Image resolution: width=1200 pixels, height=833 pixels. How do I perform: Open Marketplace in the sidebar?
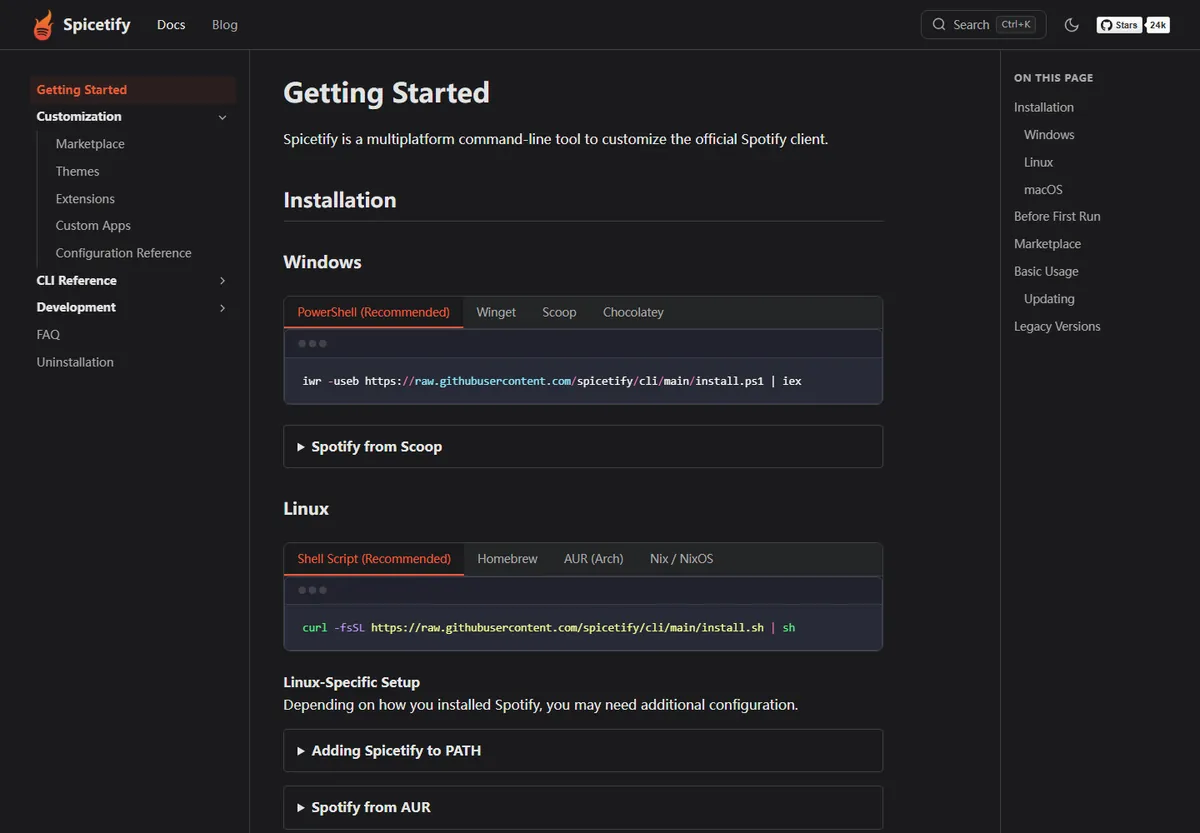90,144
